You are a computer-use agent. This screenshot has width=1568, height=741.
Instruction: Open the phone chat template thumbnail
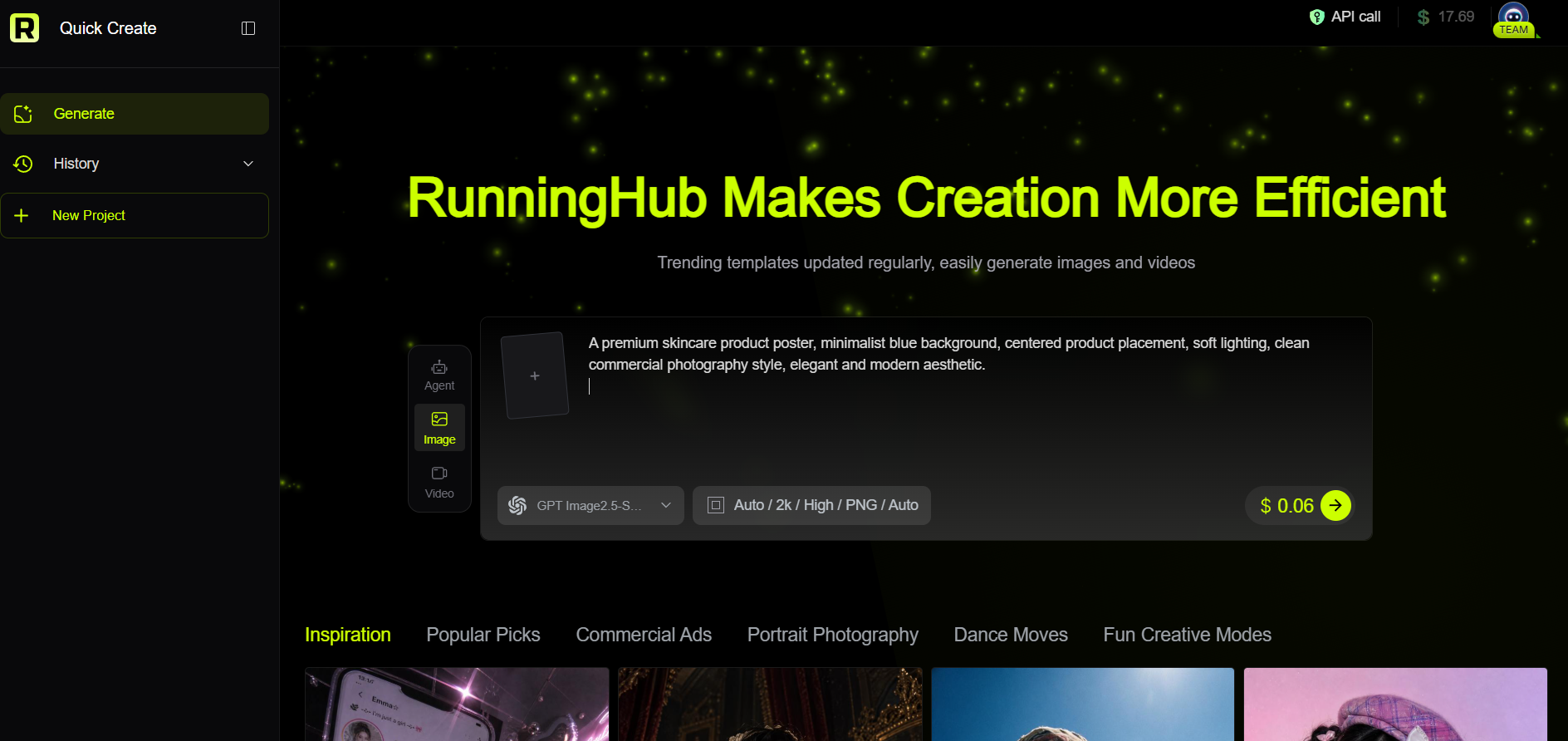(x=457, y=704)
